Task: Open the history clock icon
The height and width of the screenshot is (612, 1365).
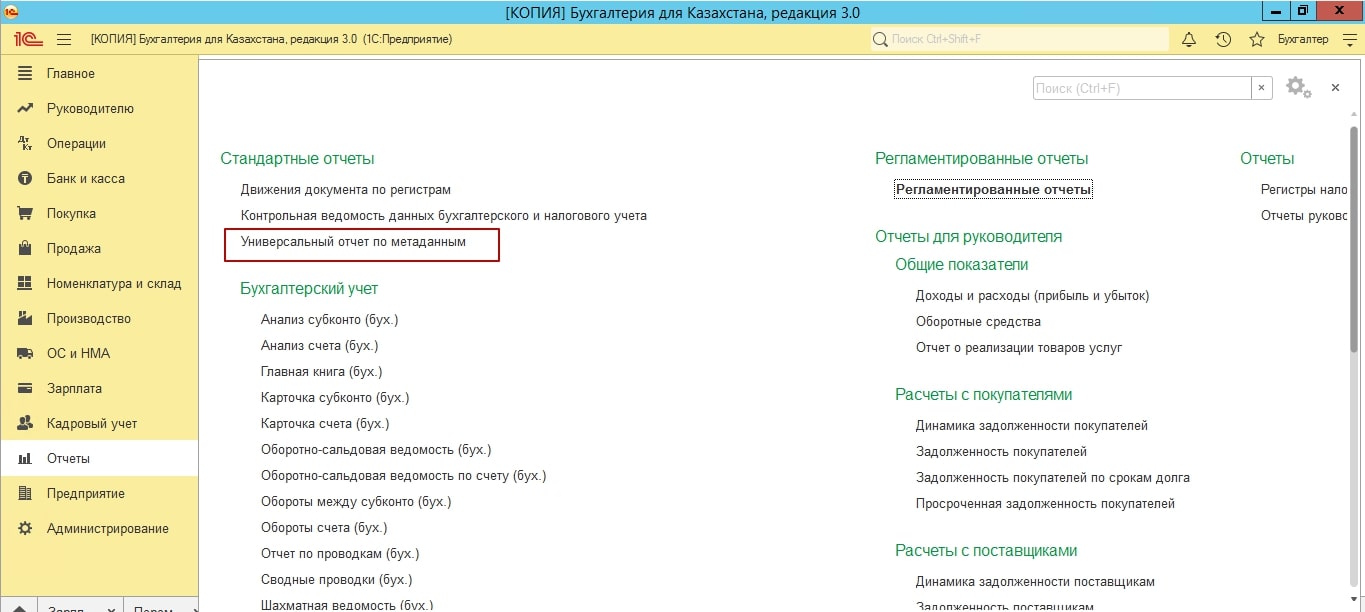Action: 1223,39
